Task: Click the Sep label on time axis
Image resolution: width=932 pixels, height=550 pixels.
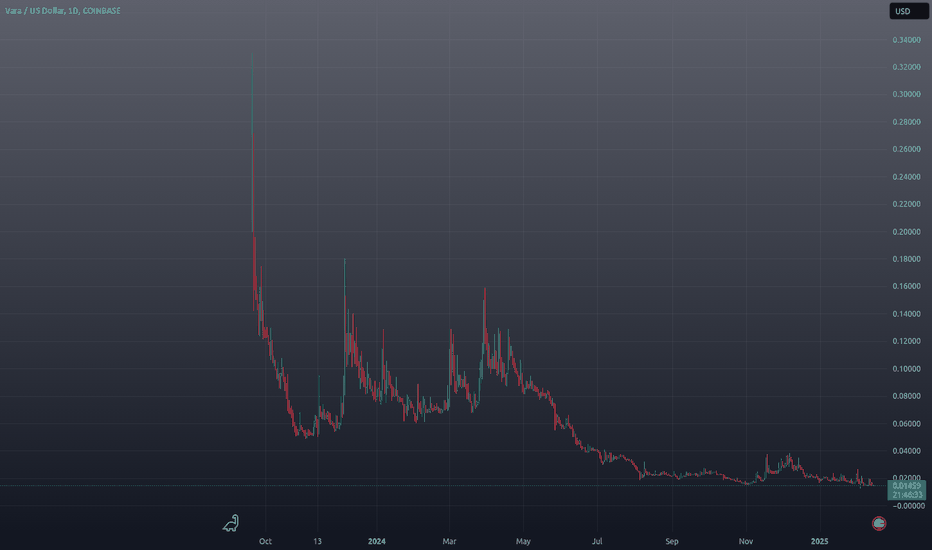Action: coord(672,541)
